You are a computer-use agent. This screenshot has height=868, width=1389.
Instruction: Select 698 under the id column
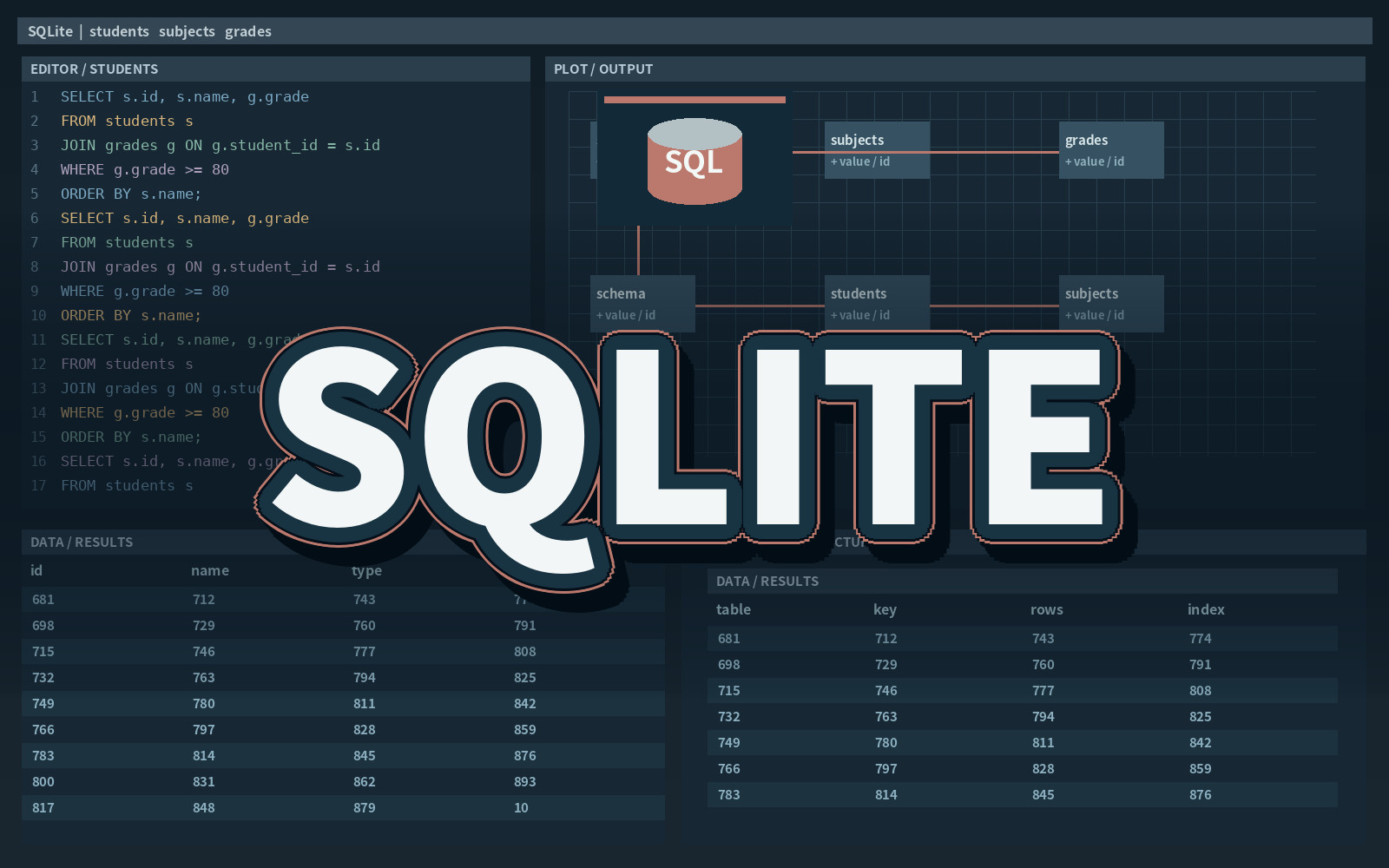click(x=43, y=625)
